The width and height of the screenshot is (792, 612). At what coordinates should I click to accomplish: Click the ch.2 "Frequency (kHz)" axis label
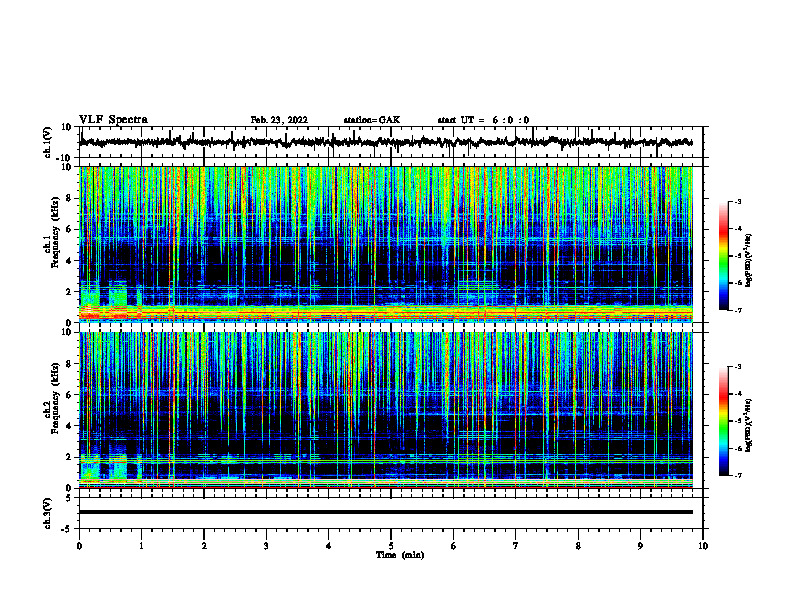pyautogui.click(x=55, y=400)
